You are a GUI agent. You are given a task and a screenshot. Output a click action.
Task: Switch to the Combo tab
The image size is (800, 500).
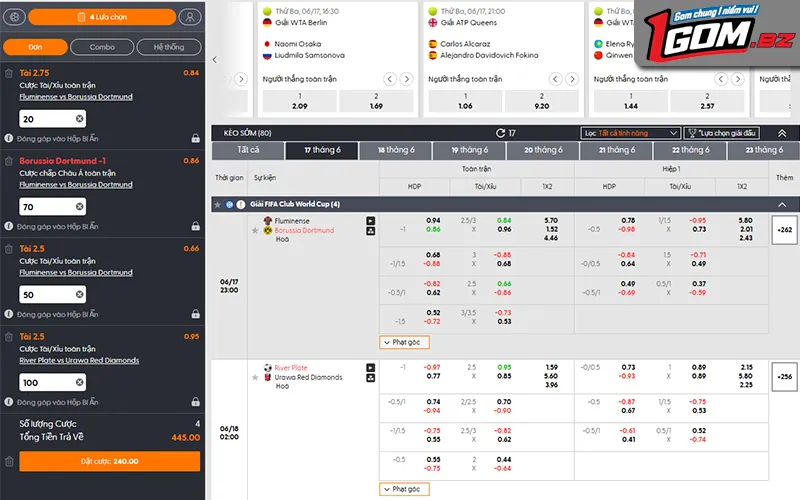tap(102, 47)
